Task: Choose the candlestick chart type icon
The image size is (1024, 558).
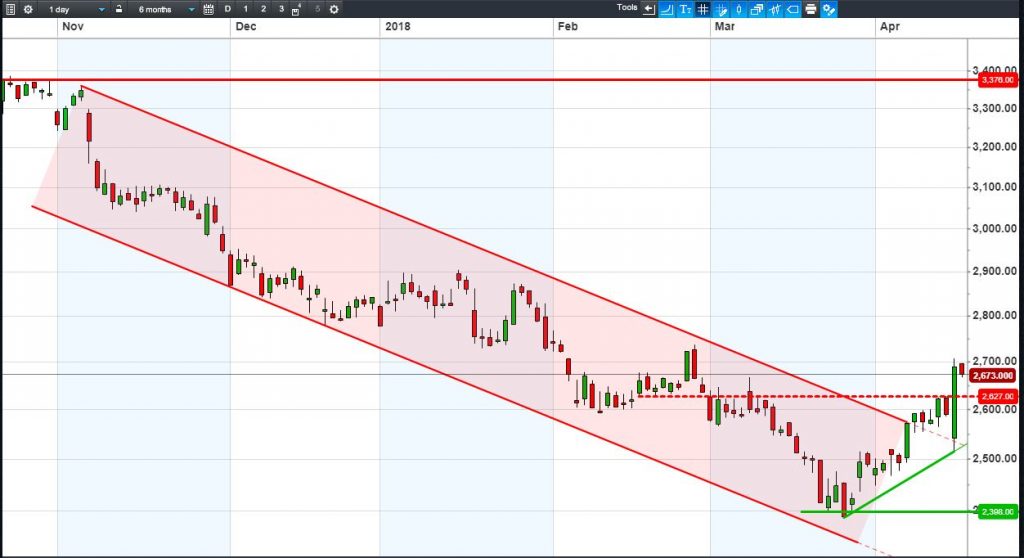Action: pyautogui.click(x=739, y=9)
